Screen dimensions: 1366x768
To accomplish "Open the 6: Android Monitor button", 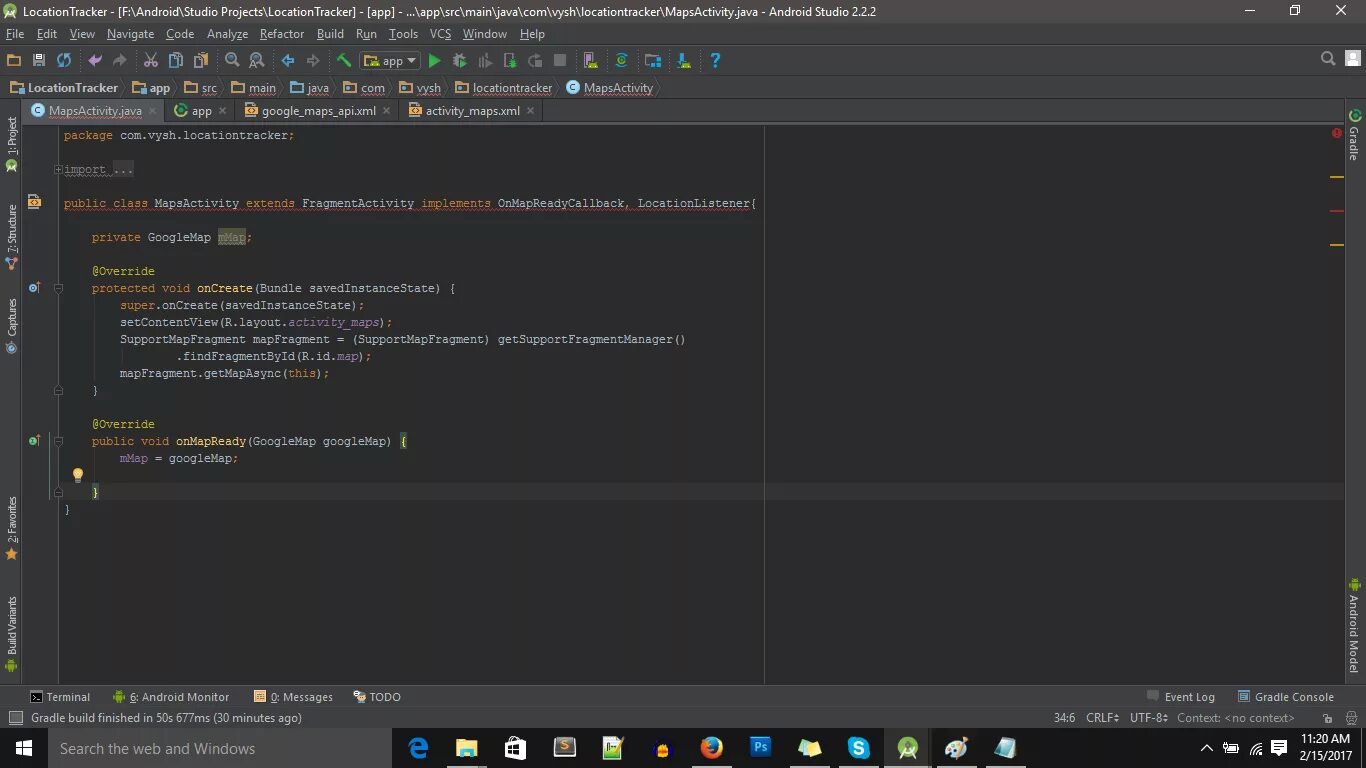I will click(171, 697).
